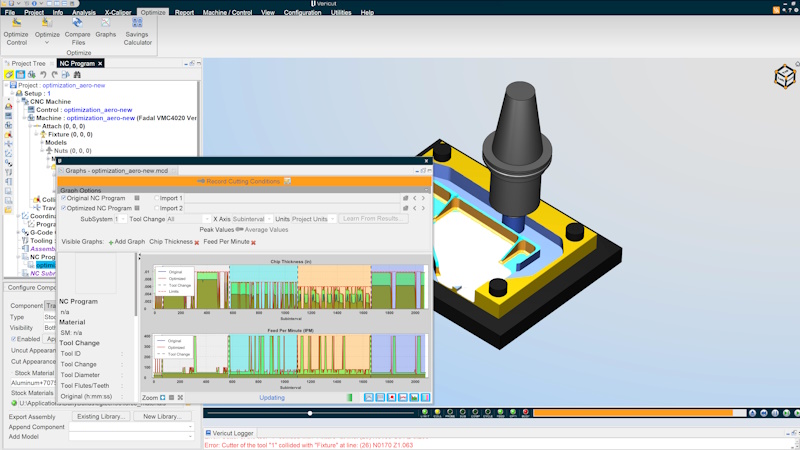Image resolution: width=800 pixels, height=450 pixels.
Task: Click the last colored bars icon in Graphs footer
Action: click(425, 397)
